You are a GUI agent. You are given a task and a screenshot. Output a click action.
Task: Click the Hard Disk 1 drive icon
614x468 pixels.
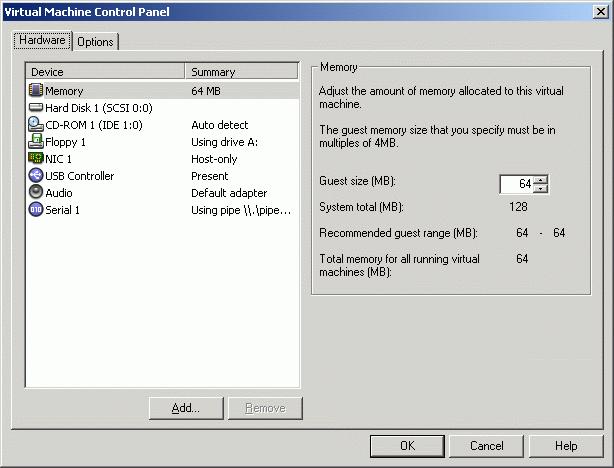pos(36,107)
